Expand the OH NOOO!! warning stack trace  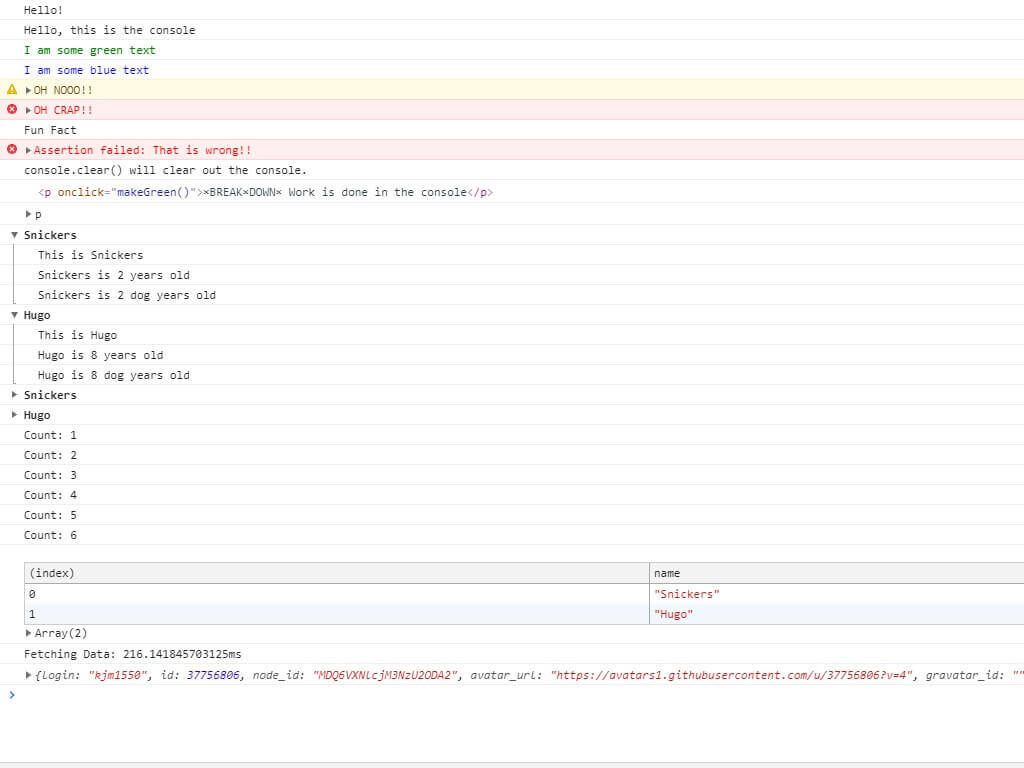coord(28,90)
